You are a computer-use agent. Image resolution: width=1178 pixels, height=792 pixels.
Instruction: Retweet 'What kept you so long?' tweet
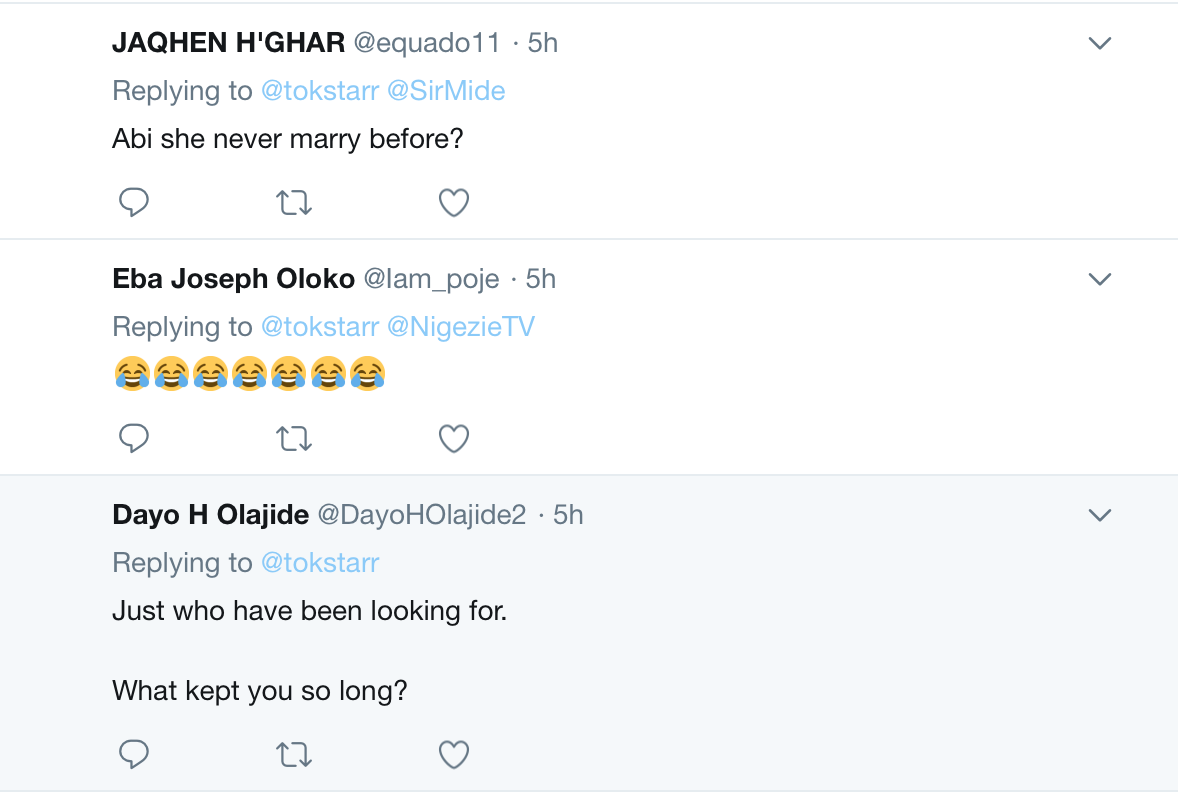pos(294,754)
